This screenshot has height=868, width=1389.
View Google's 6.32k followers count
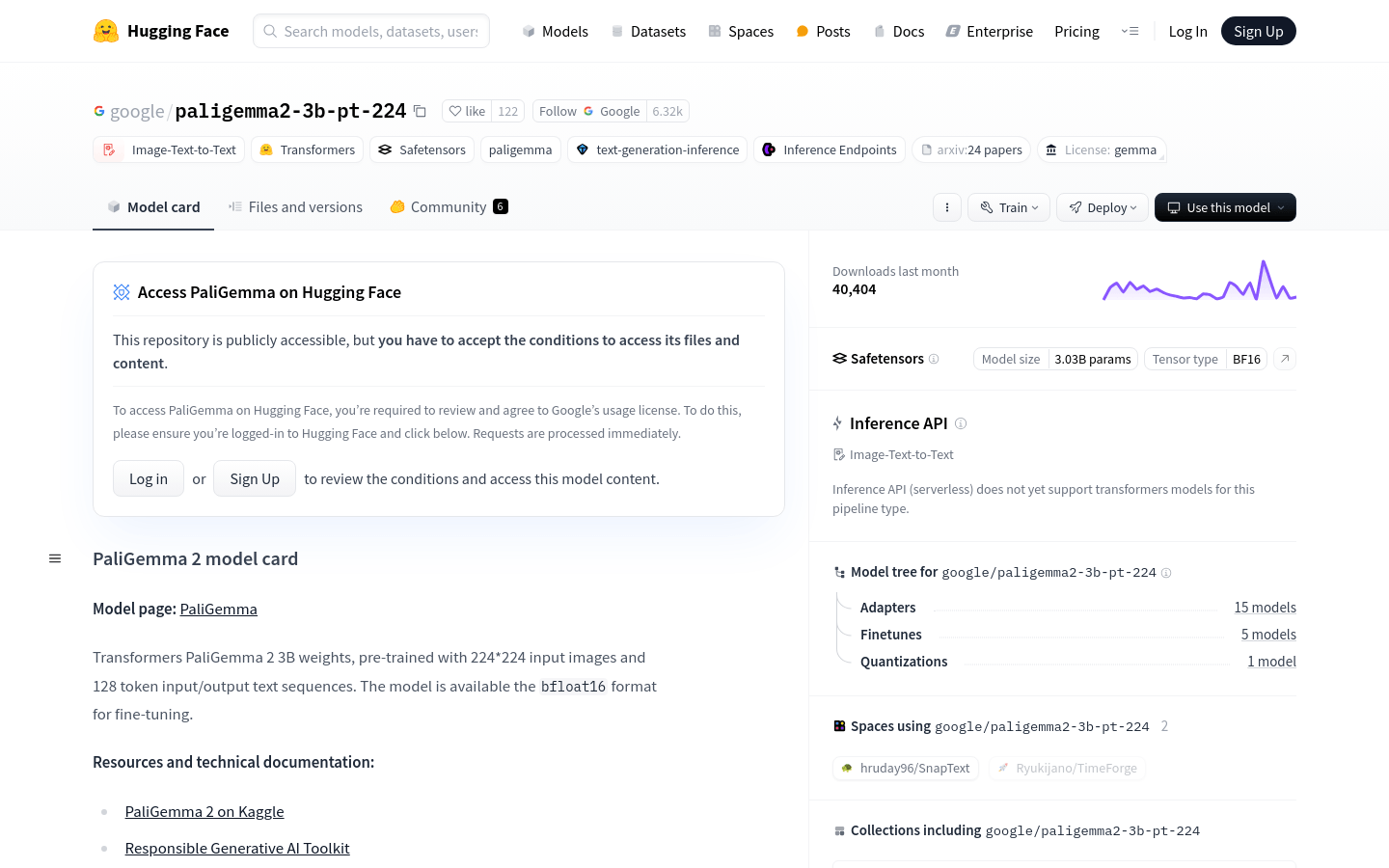(x=667, y=111)
